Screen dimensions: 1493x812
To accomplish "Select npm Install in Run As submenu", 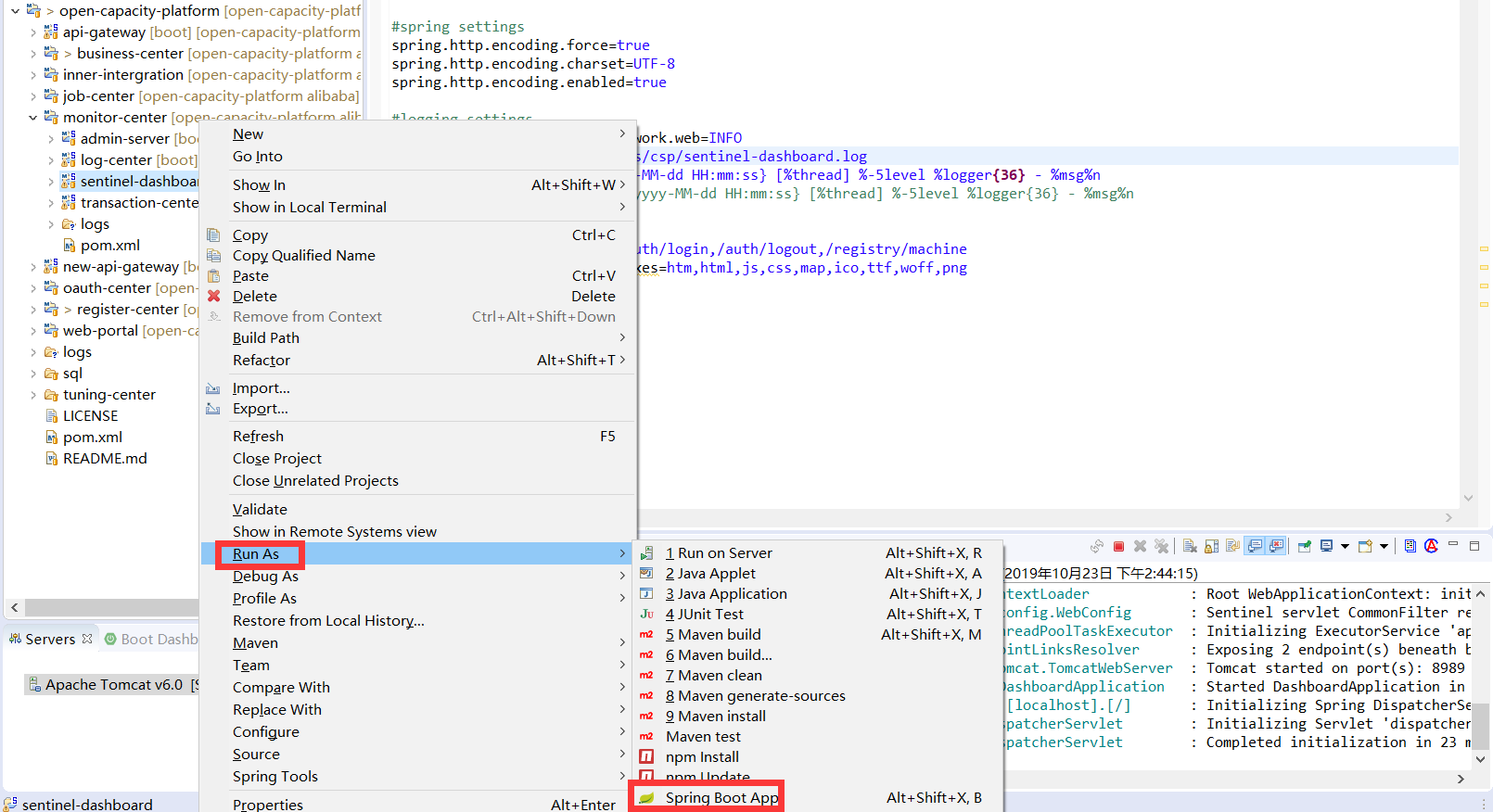I will pyautogui.click(x=818, y=756).
